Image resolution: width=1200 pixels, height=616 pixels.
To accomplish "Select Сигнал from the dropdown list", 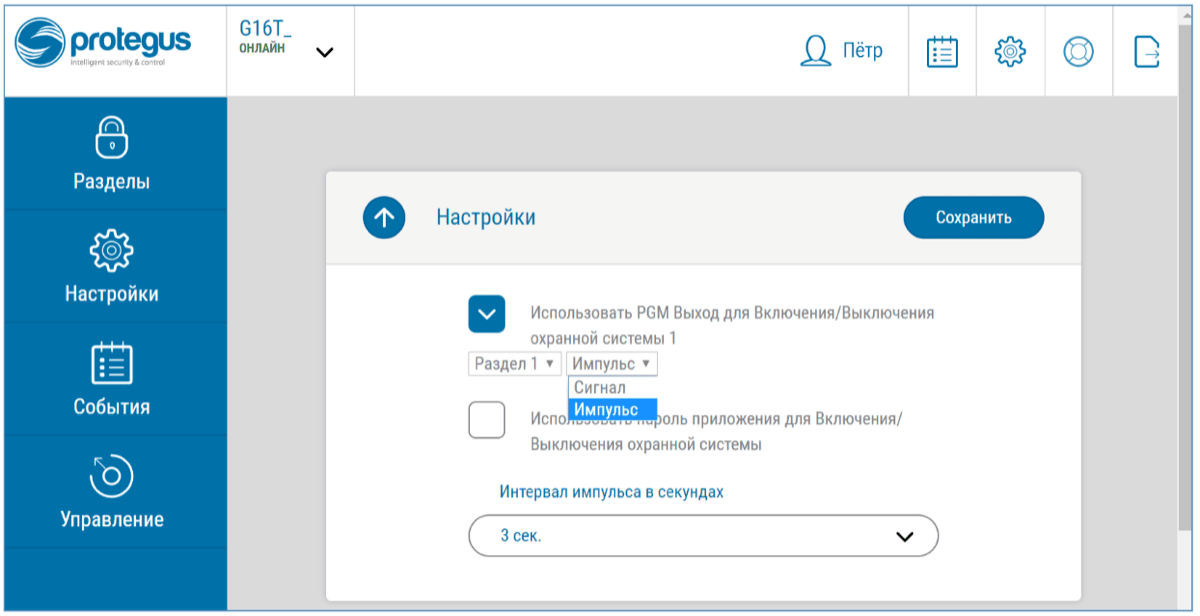I will 600,388.
